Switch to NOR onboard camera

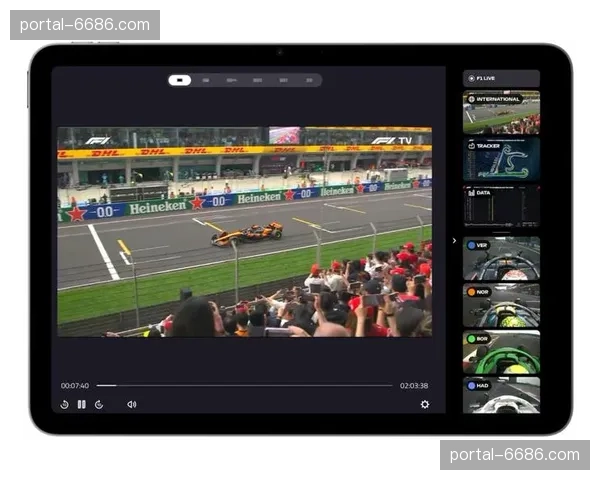click(x=501, y=305)
